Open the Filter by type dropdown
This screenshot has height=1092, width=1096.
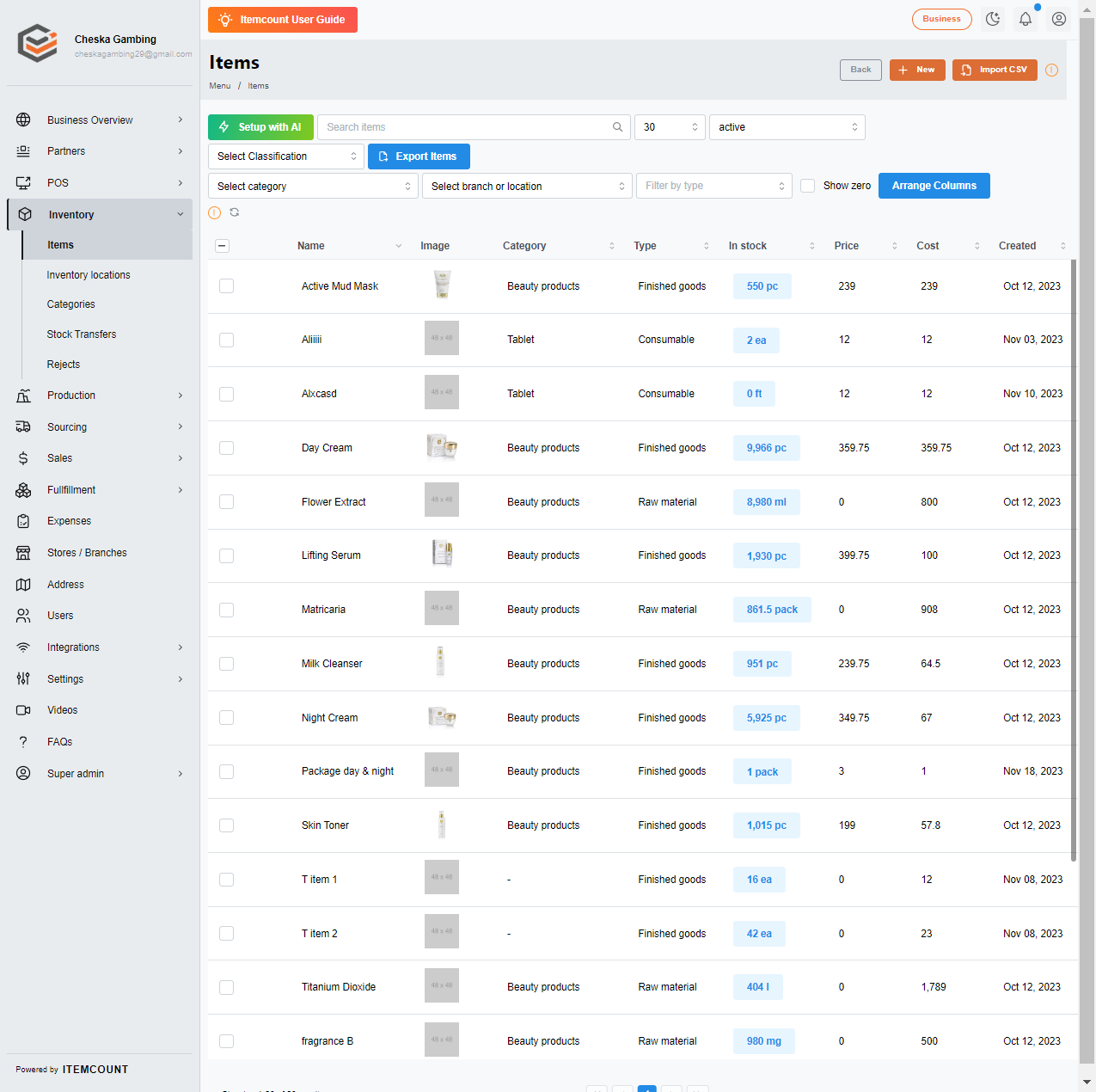tap(714, 186)
